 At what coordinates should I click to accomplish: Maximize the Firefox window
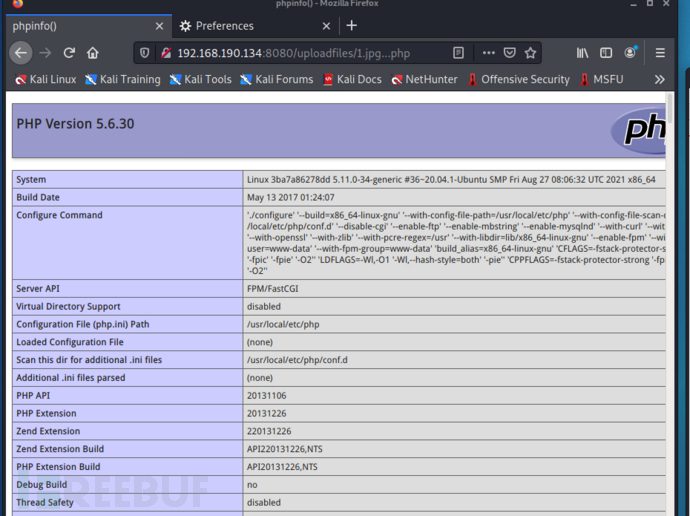650,4
